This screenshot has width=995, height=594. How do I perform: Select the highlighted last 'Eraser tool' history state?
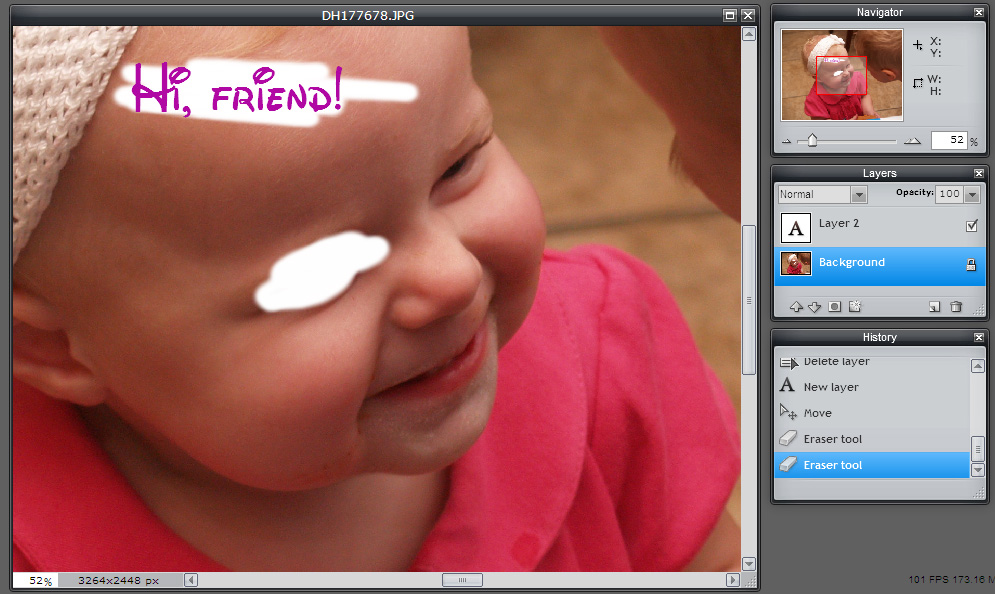coord(872,465)
